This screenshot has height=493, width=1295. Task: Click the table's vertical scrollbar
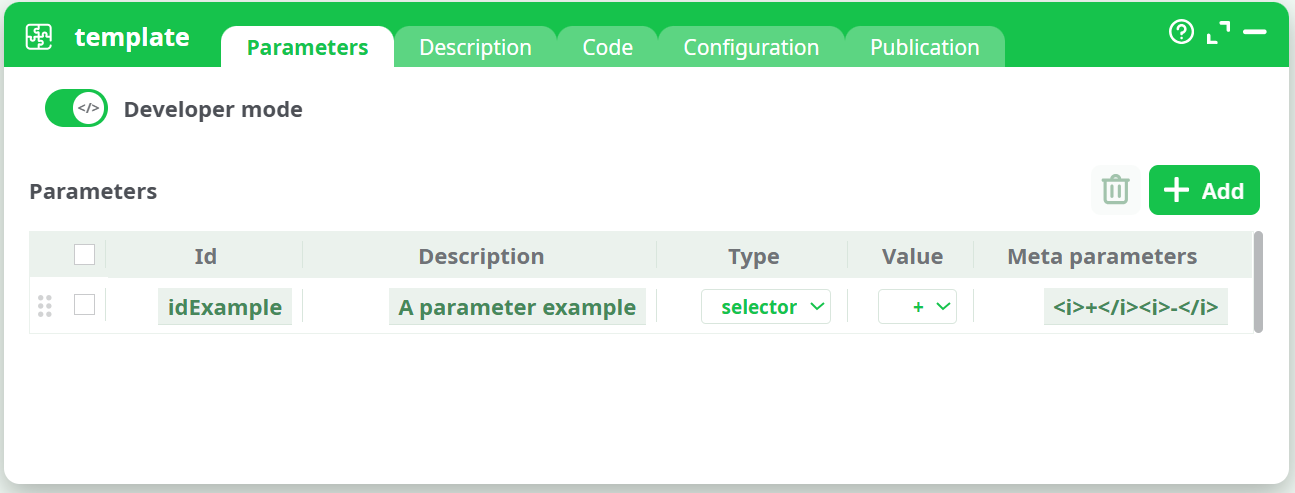coord(1257,282)
